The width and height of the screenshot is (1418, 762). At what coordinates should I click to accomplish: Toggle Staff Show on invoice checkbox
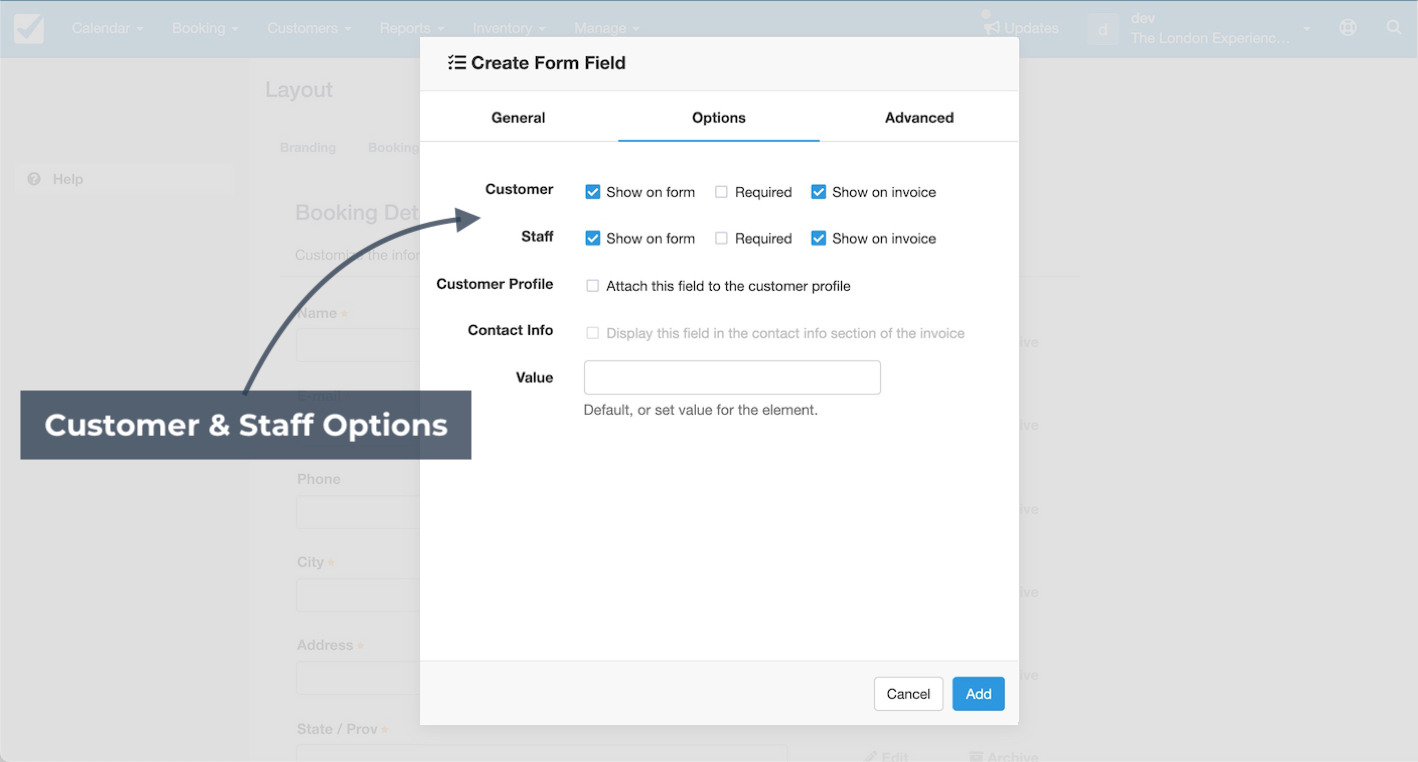(x=819, y=238)
